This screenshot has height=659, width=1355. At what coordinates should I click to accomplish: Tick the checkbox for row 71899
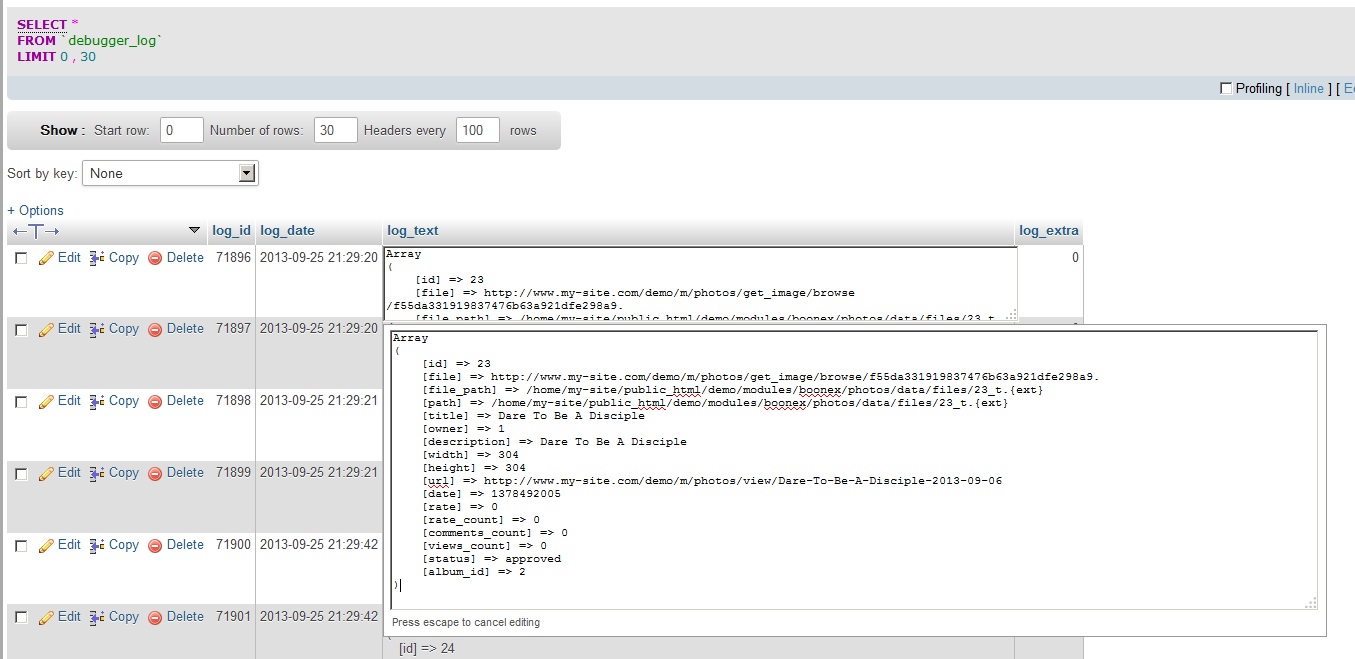(21, 474)
